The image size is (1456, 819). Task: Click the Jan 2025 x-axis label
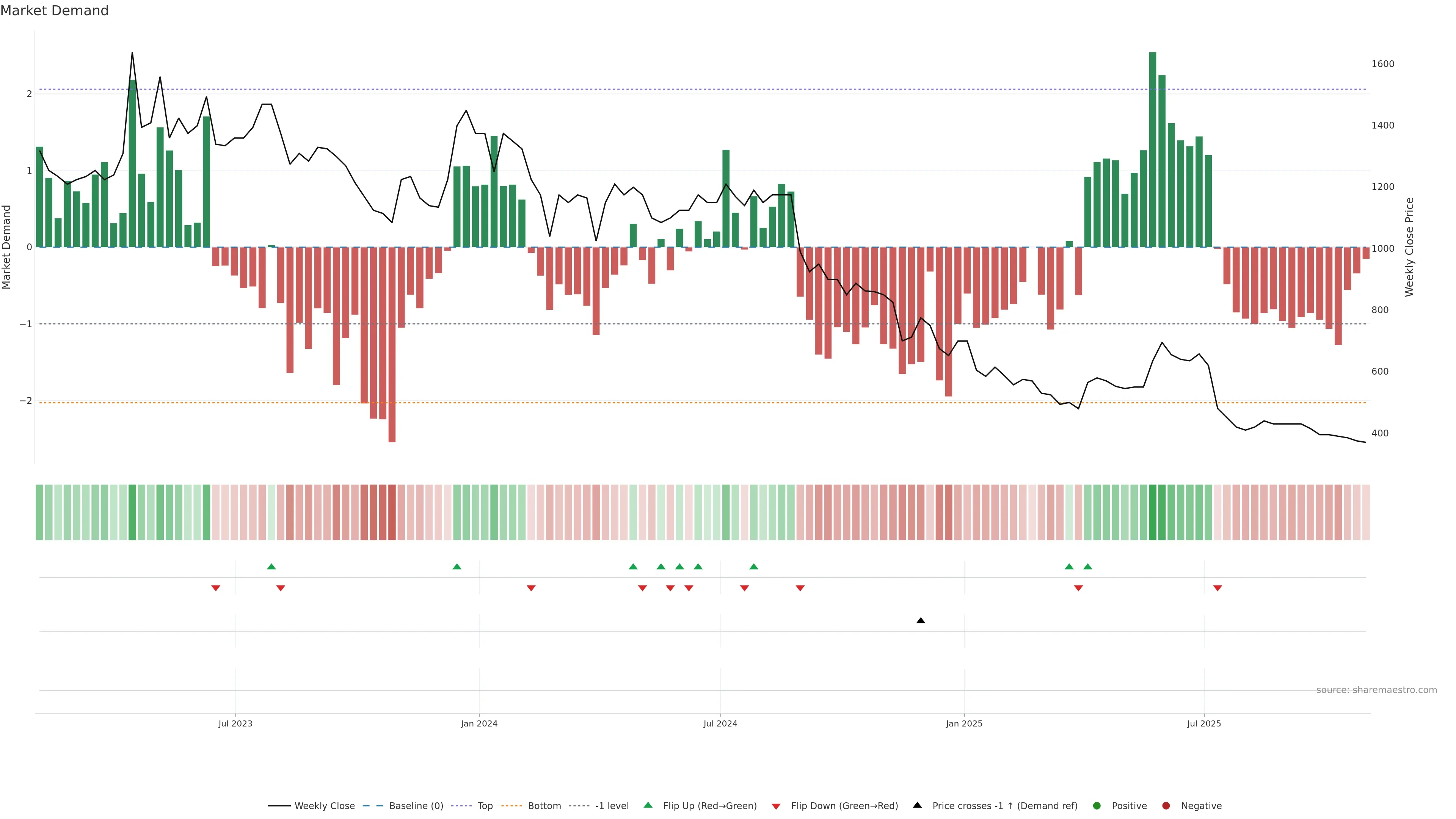click(x=964, y=723)
